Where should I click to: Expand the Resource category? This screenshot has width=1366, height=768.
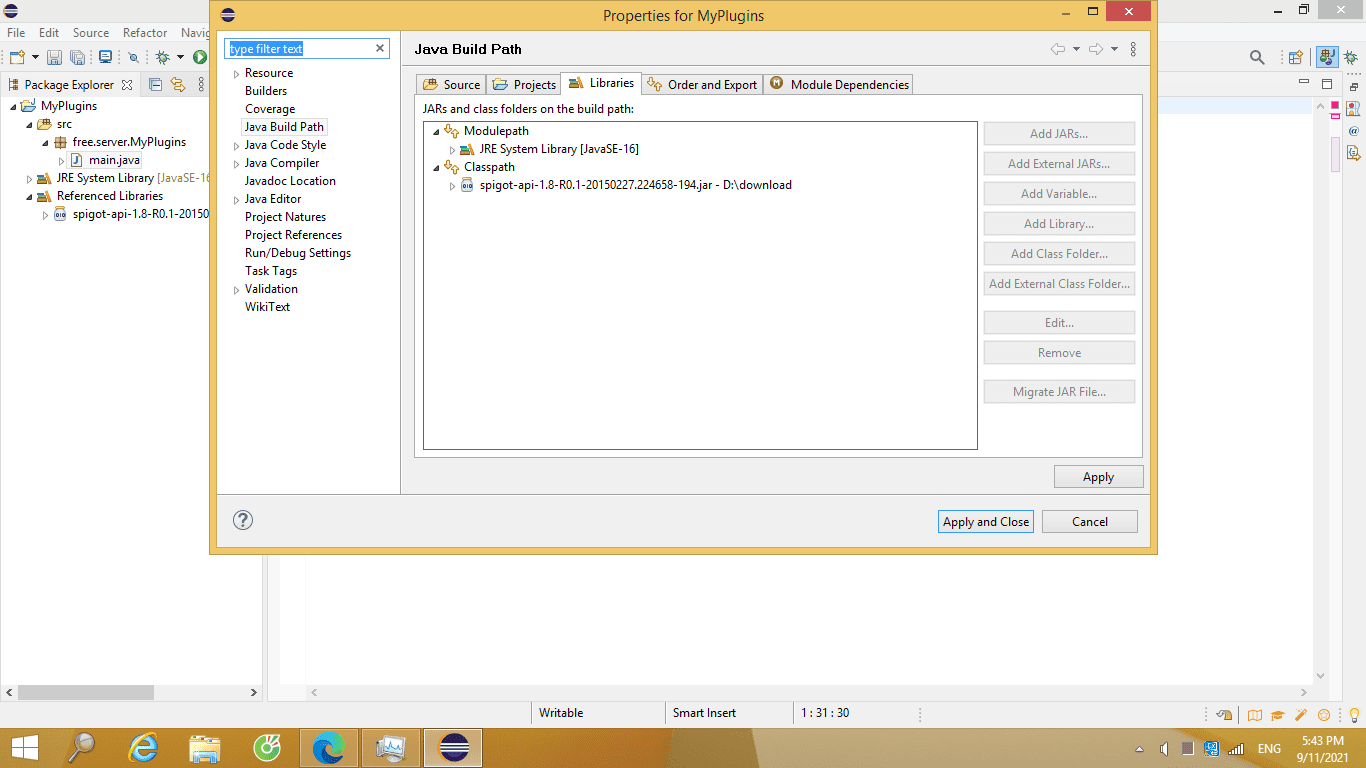click(x=236, y=74)
